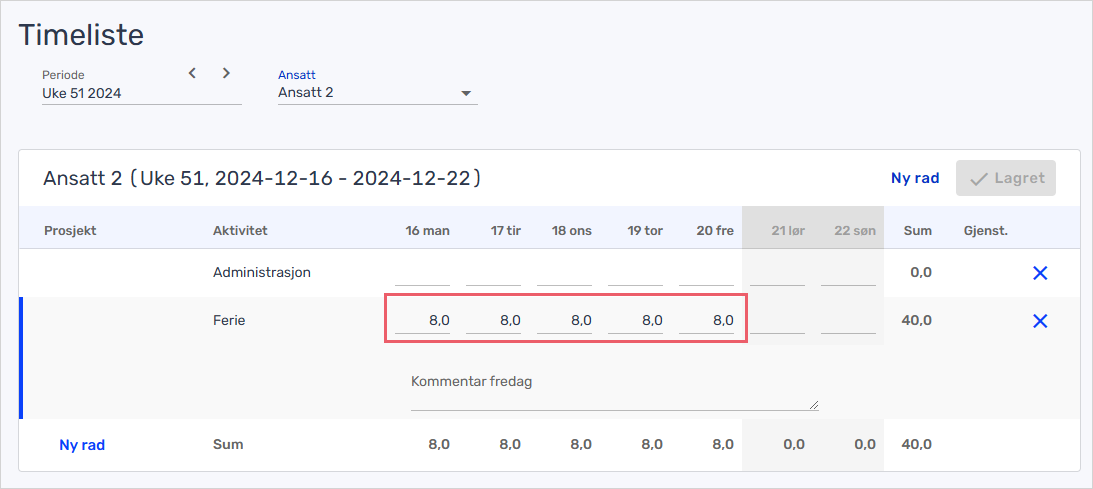1093x489 pixels.
Task: Select Ferie hours field for Friday
Action: [707, 321]
